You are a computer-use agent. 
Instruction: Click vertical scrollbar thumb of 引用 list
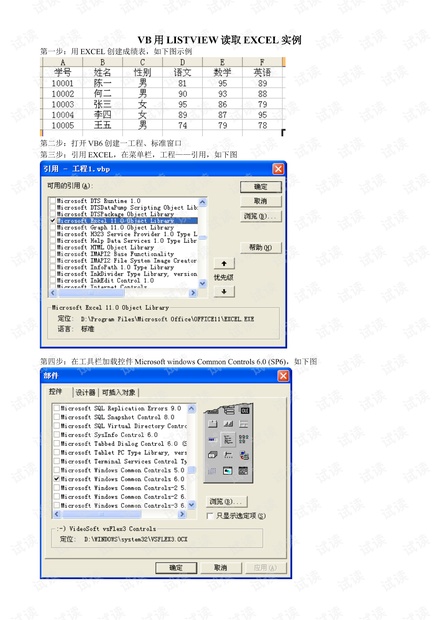[202, 238]
